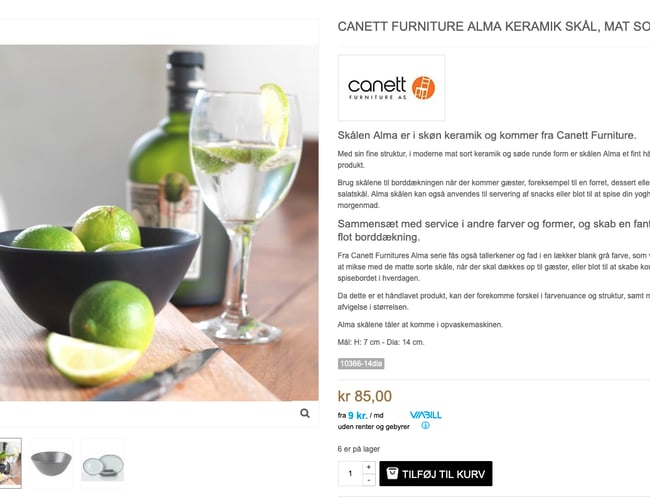Viewport: 650px width, 500px height.
Task: Select the grey bowl thumbnail
Action: (x=51, y=463)
